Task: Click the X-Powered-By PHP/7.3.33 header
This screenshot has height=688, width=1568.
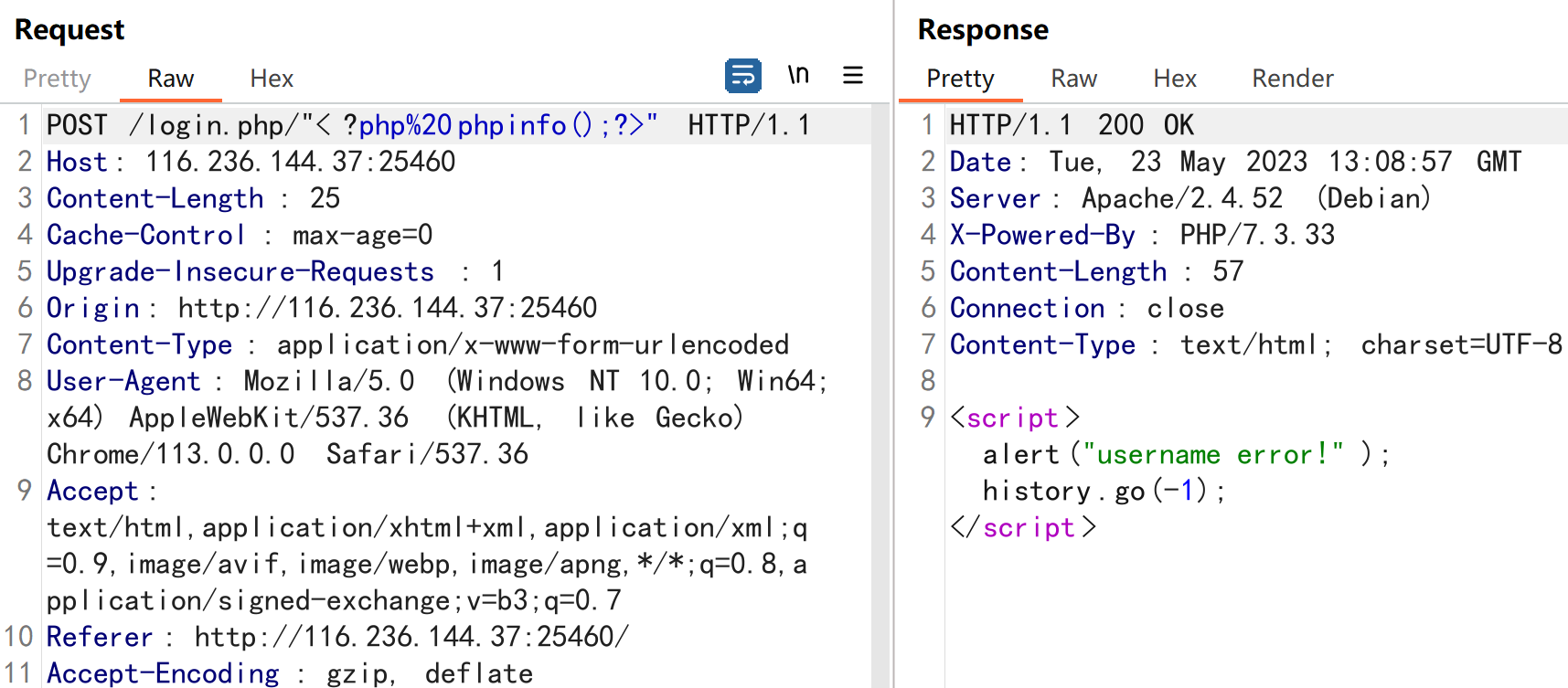Action: click(1142, 235)
